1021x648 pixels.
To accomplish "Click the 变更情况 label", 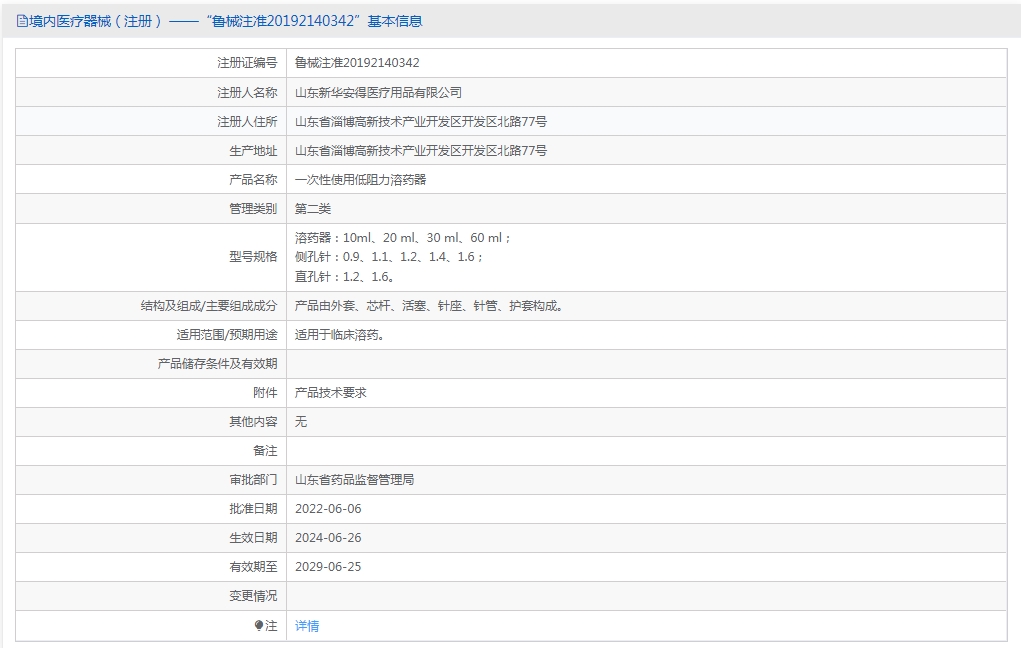I will (x=253, y=596).
